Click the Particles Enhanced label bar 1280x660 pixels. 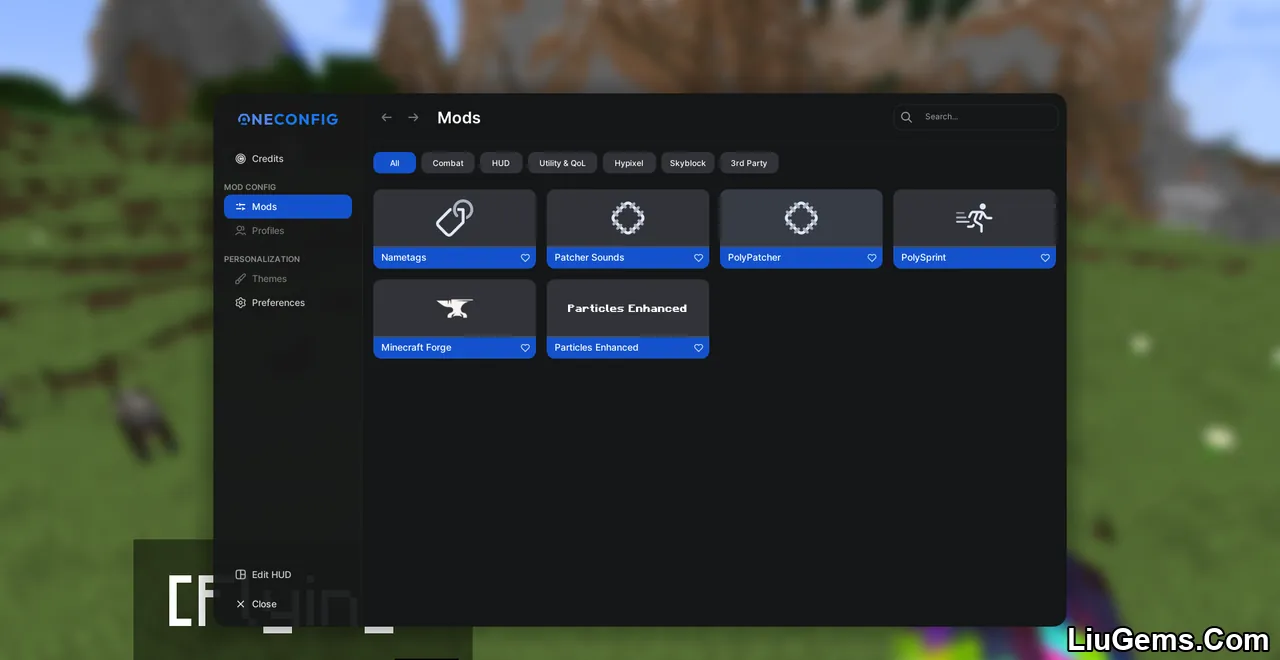(628, 348)
